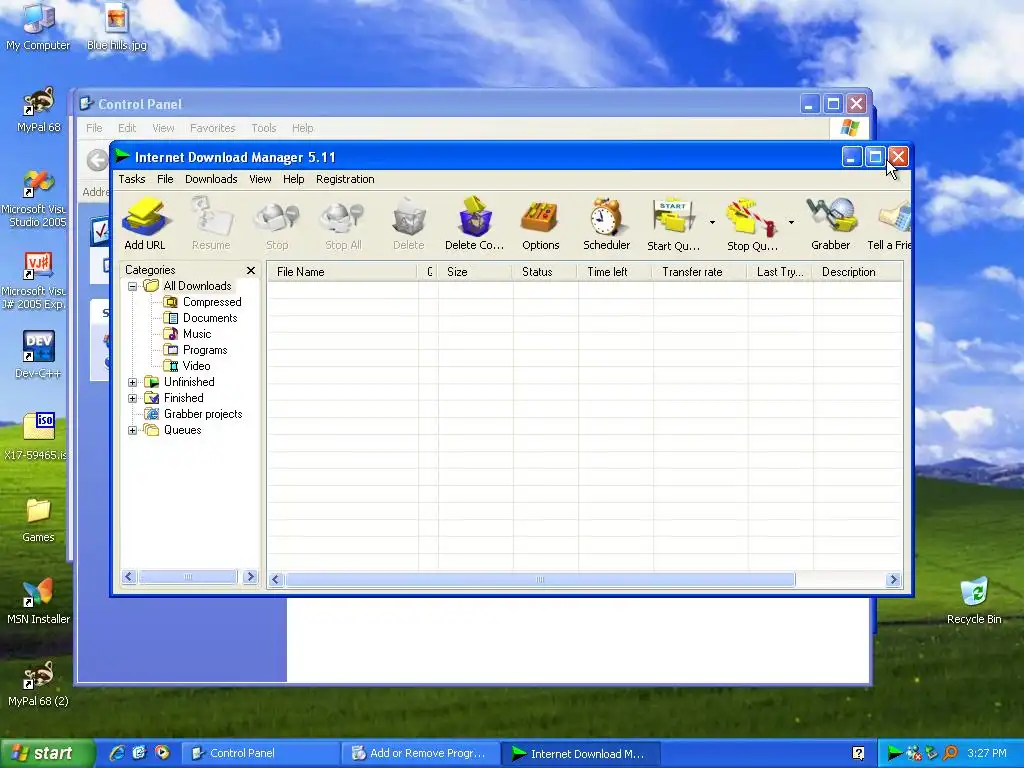The height and width of the screenshot is (768, 1024).
Task: Select the All Downloads folder
Action: tap(188, 286)
